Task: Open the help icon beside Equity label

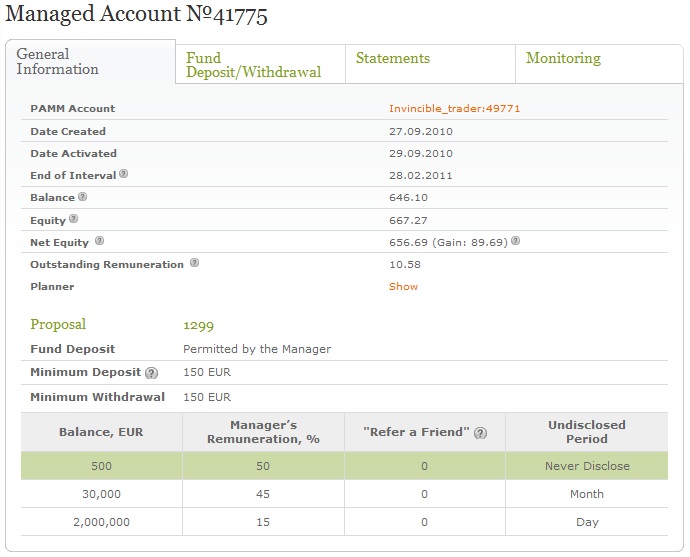Action: [x=74, y=219]
